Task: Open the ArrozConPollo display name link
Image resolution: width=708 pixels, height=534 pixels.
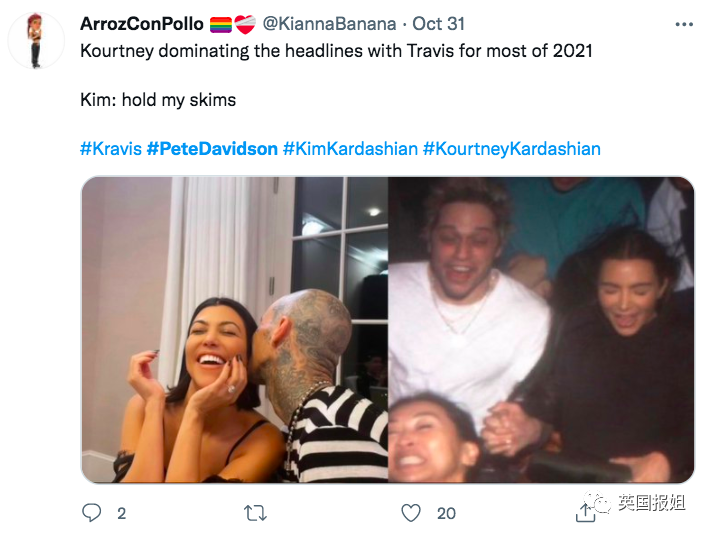Action: [142, 23]
